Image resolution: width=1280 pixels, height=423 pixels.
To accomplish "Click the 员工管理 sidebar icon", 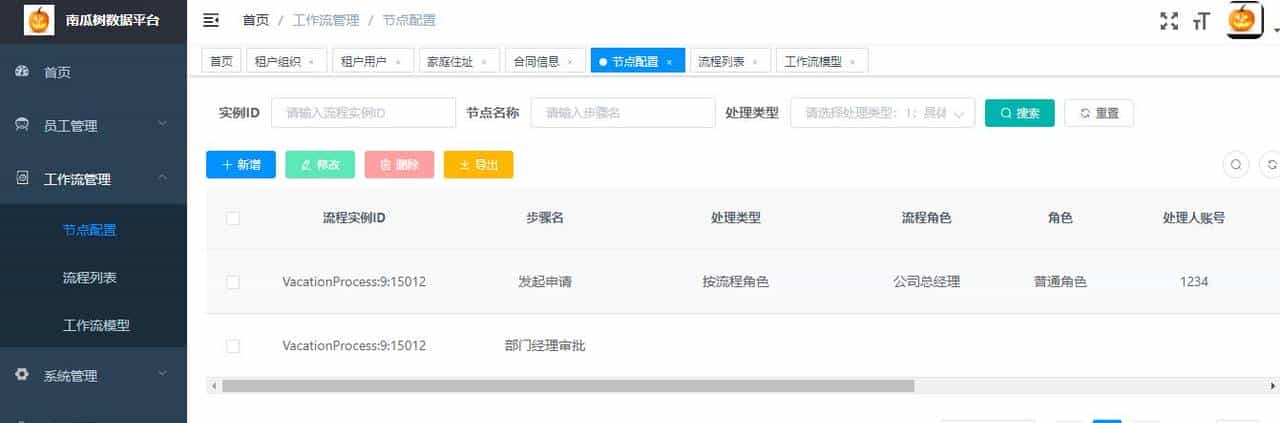I will tap(22, 125).
